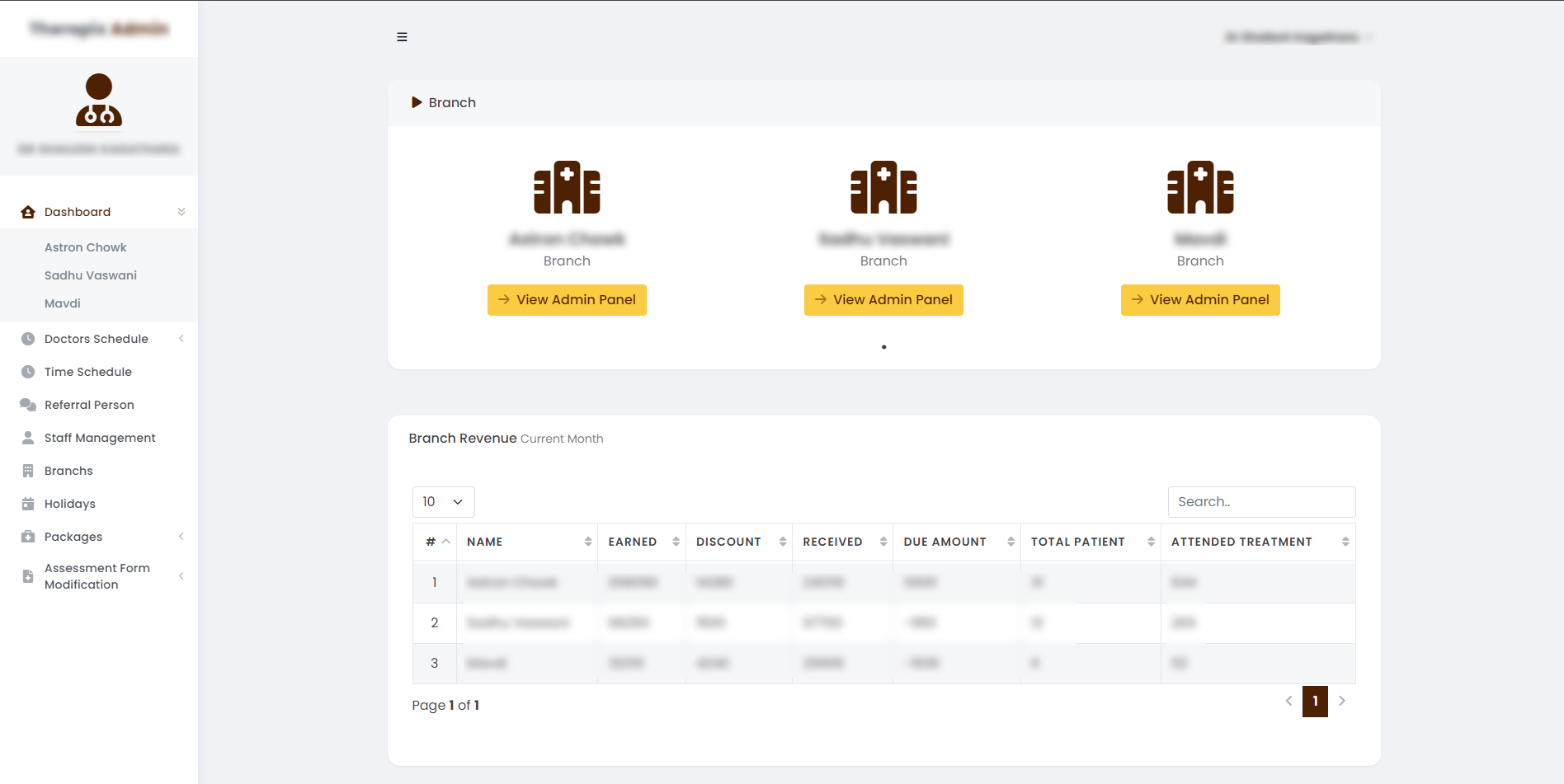The image size is (1564, 784).
Task: Click the hamburger menu icon
Action: point(402,37)
